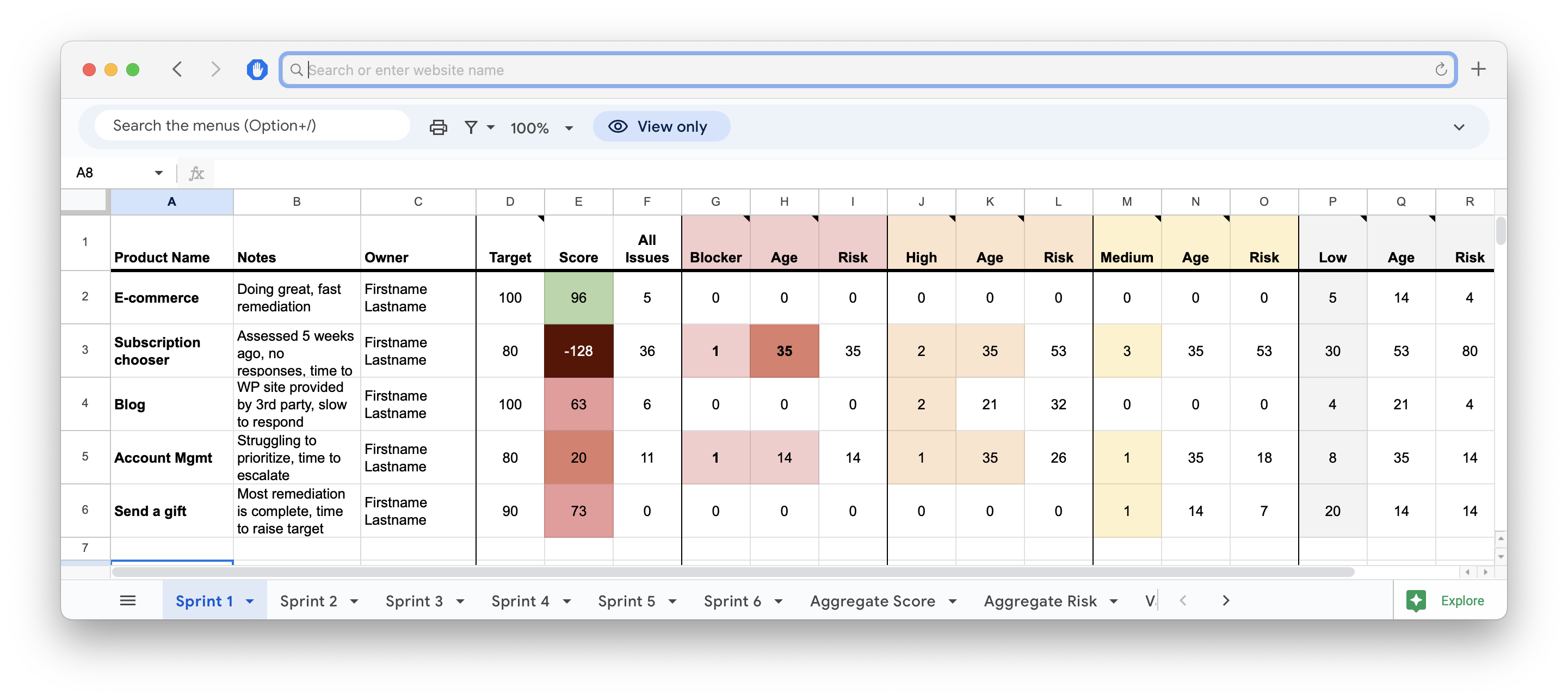Open all sheets list hamburger icon
Viewport: 1568px width, 700px height.
(128, 601)
